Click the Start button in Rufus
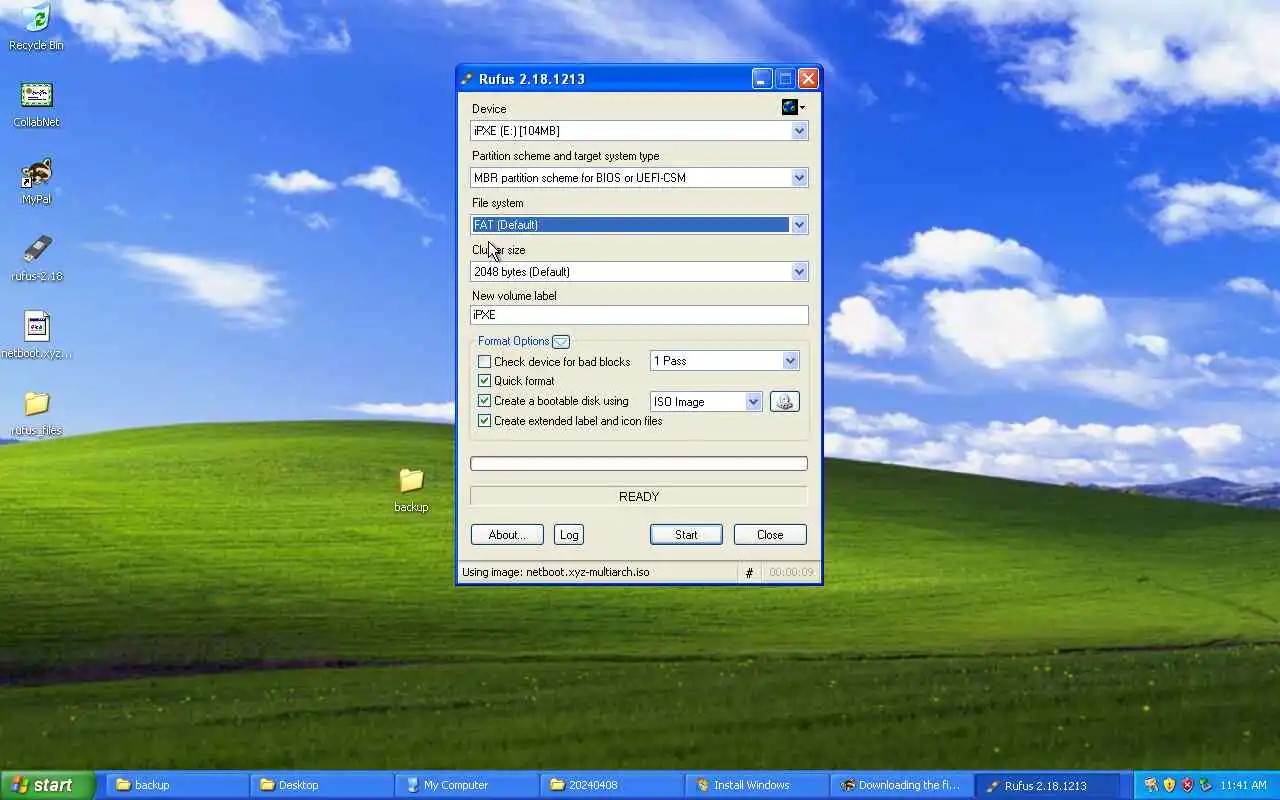The width and height of the screenshot is (1280, 800). [686, 535]
